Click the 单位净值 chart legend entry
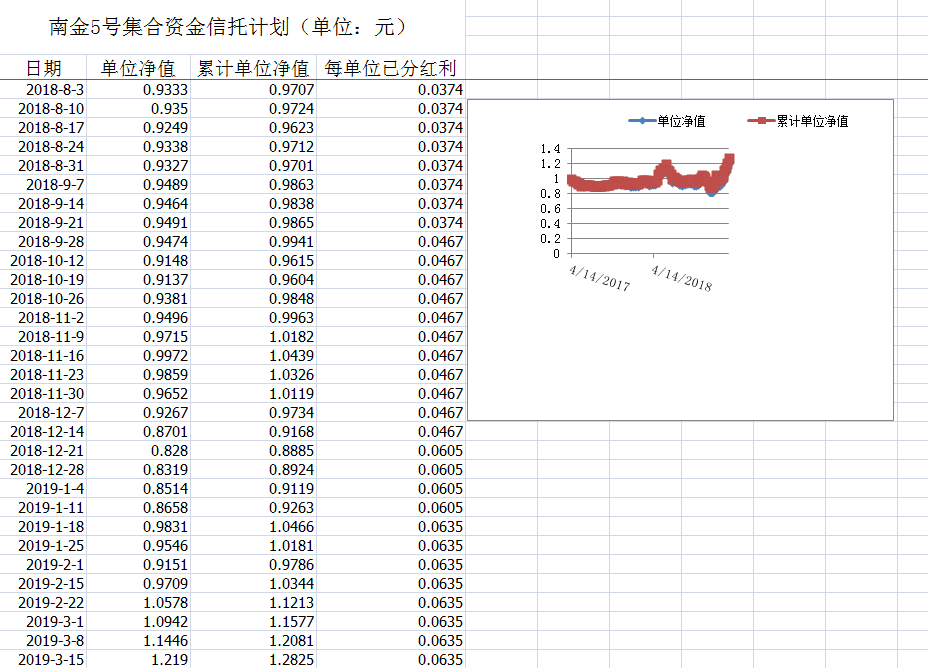 point(667,121)
